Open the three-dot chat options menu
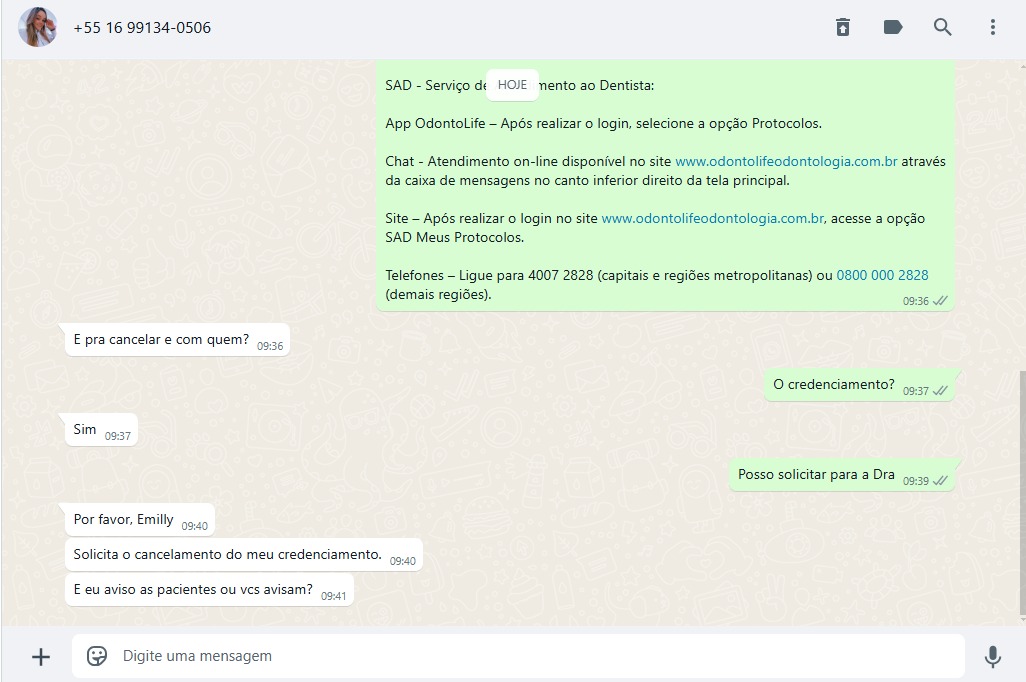The height and width of the screenshot is (682, 1026). click(x=992, y=27)
